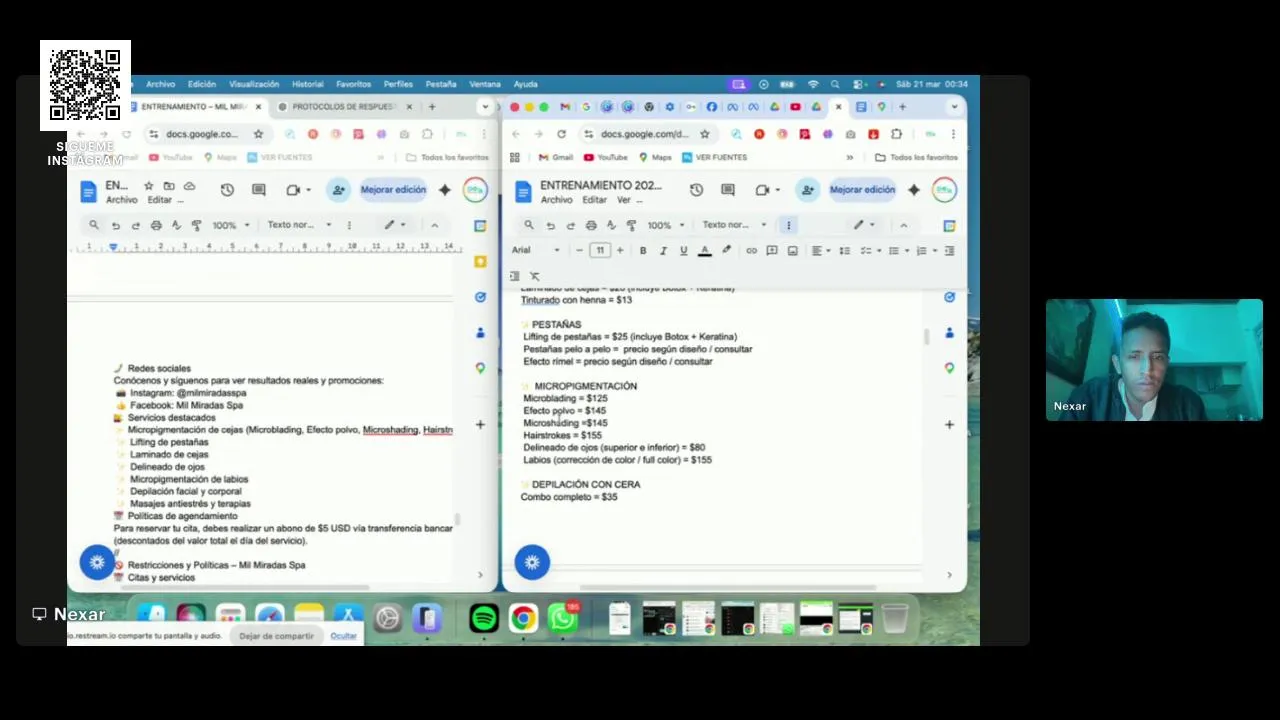1280x720 pixels.
Task: Open line spacing options in right document
Action: click(x=845, y=251)
